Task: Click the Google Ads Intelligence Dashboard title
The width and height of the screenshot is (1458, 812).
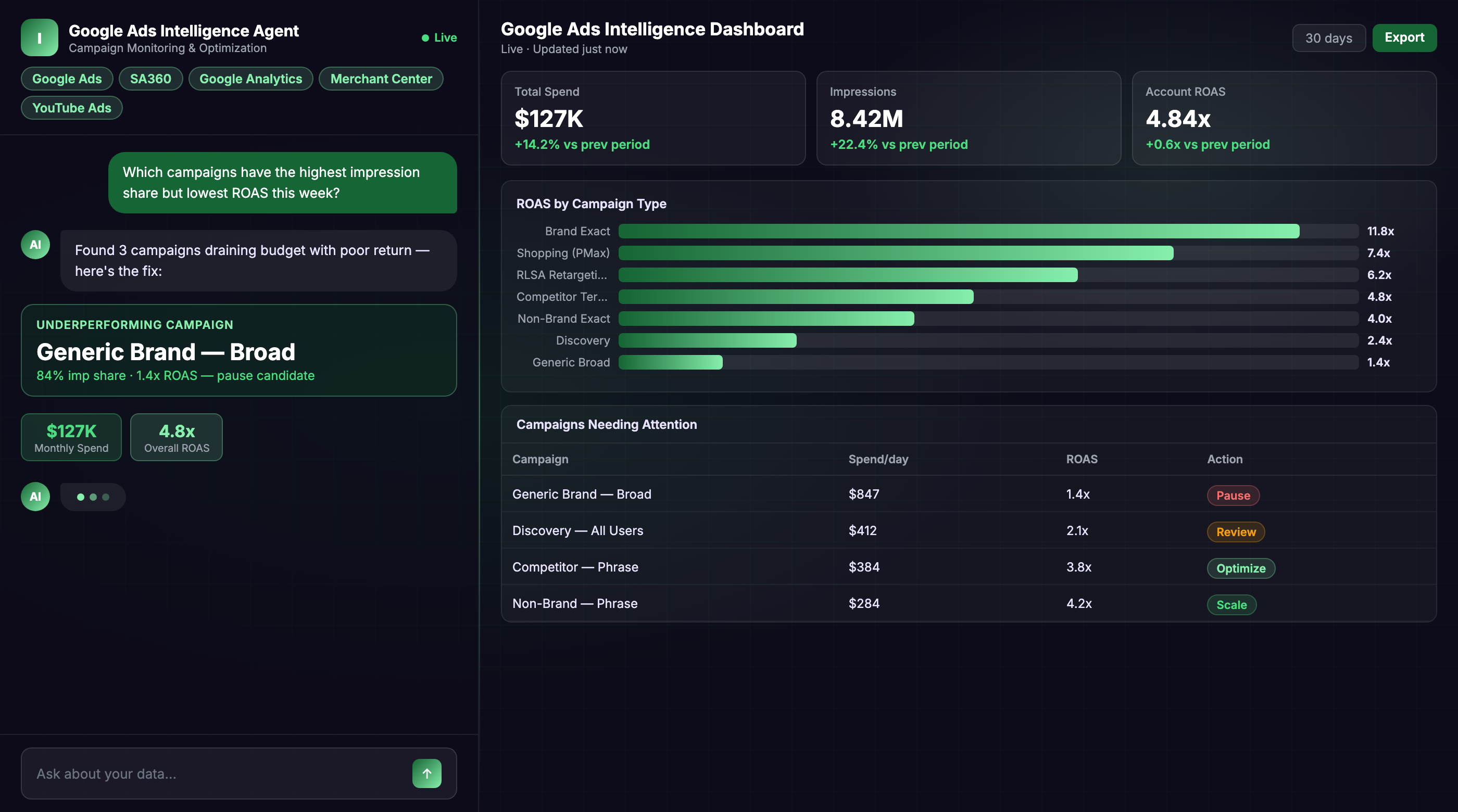Action: pyautogui.click(x=652, y=29)
